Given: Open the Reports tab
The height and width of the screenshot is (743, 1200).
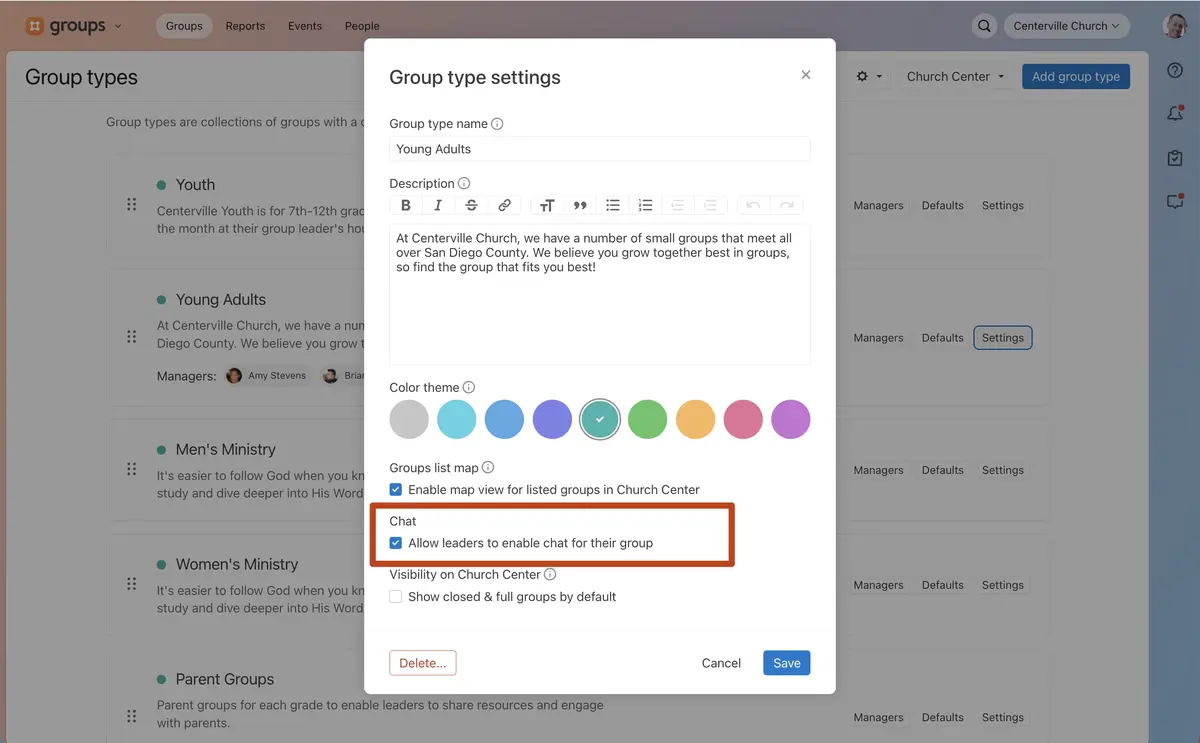Looking at the screenshot, I should pos(245,26).
